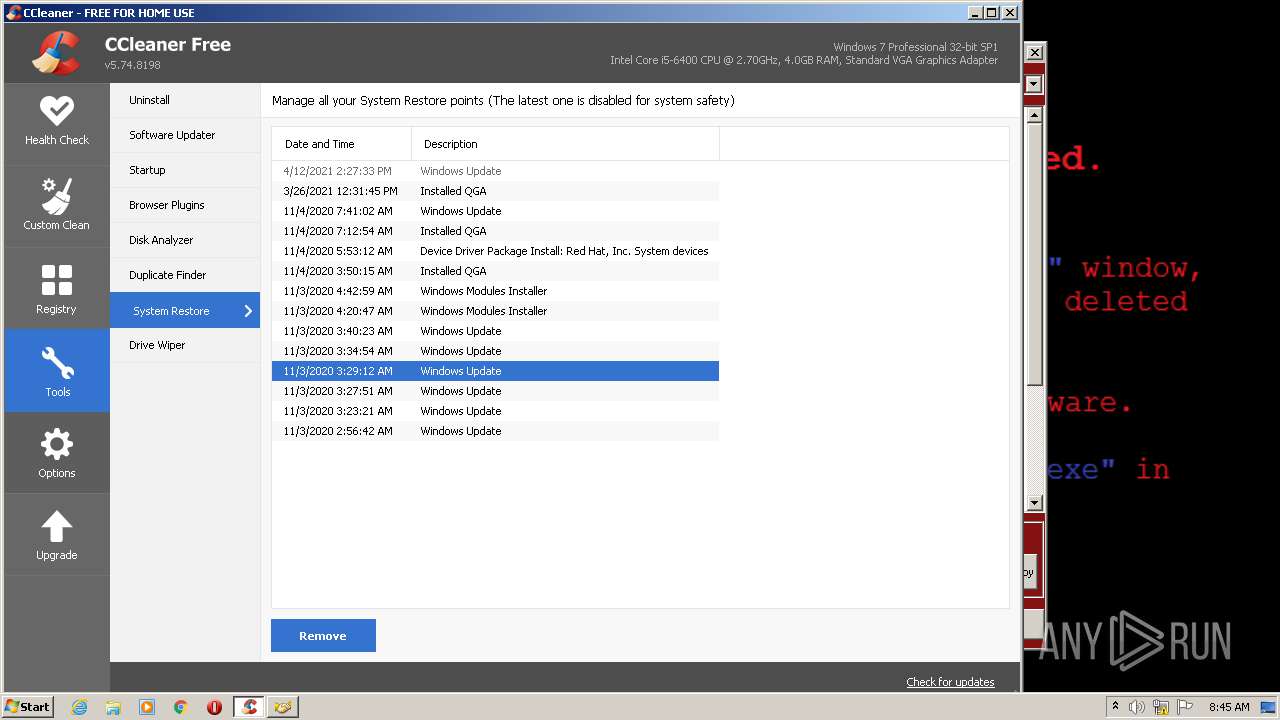The height and width of the screenshot is (720, 1280).
Task: Select the System Restore tool
Action: point(185,310)
